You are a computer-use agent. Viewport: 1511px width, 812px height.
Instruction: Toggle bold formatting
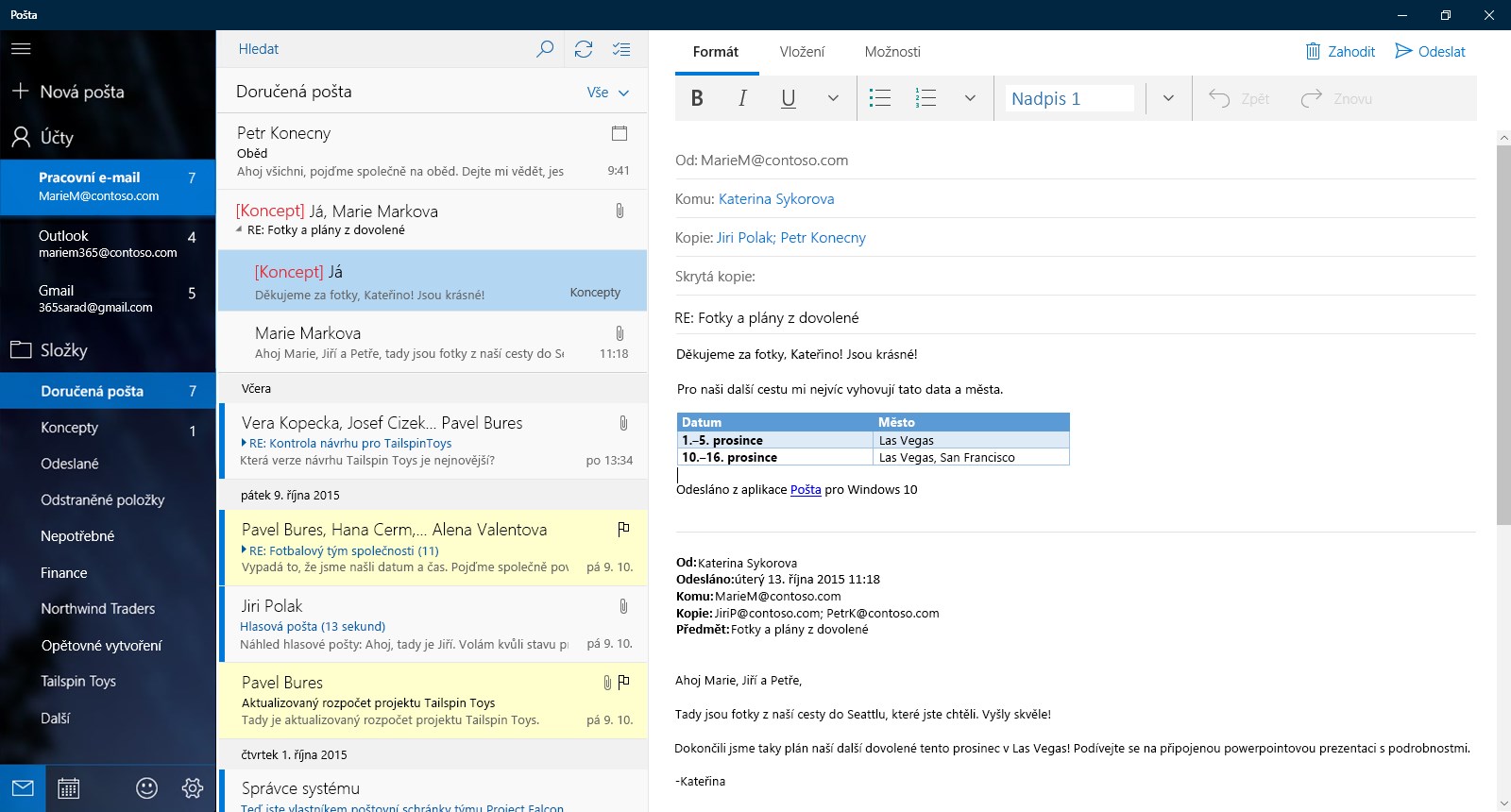(697, 98)
